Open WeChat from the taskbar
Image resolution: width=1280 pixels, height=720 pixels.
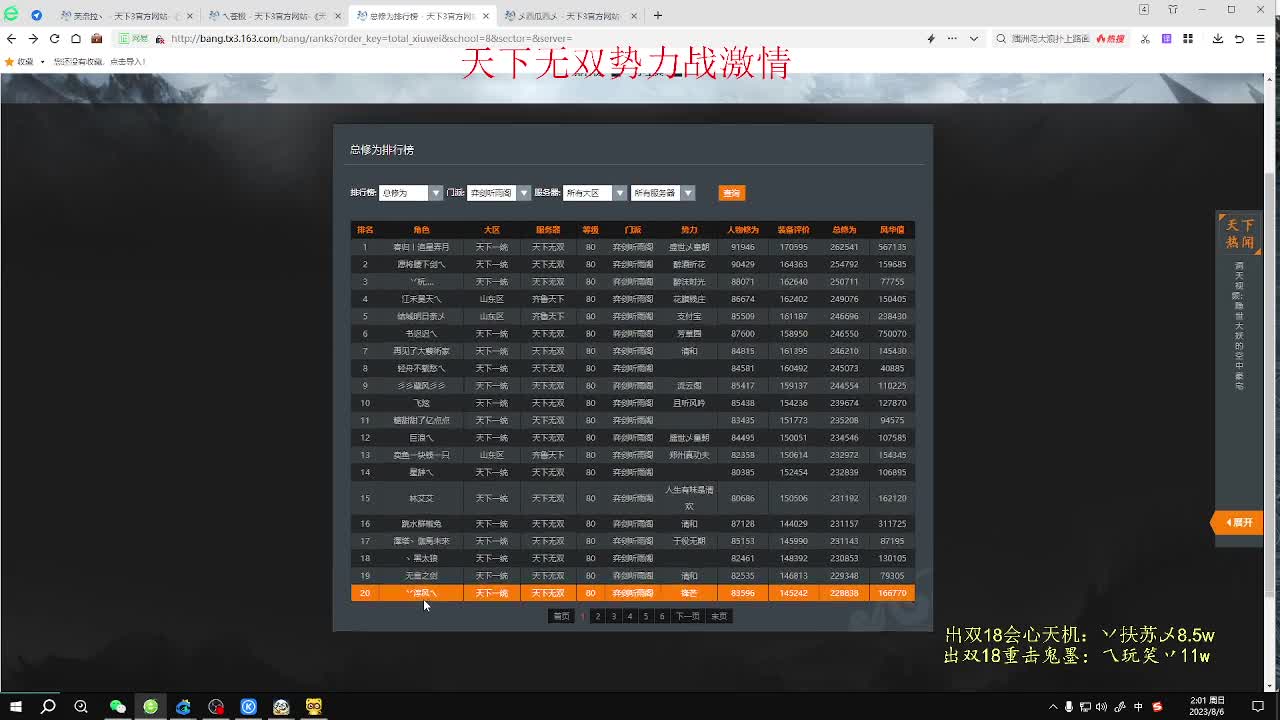pyautogui.click(x=117, y=706)
